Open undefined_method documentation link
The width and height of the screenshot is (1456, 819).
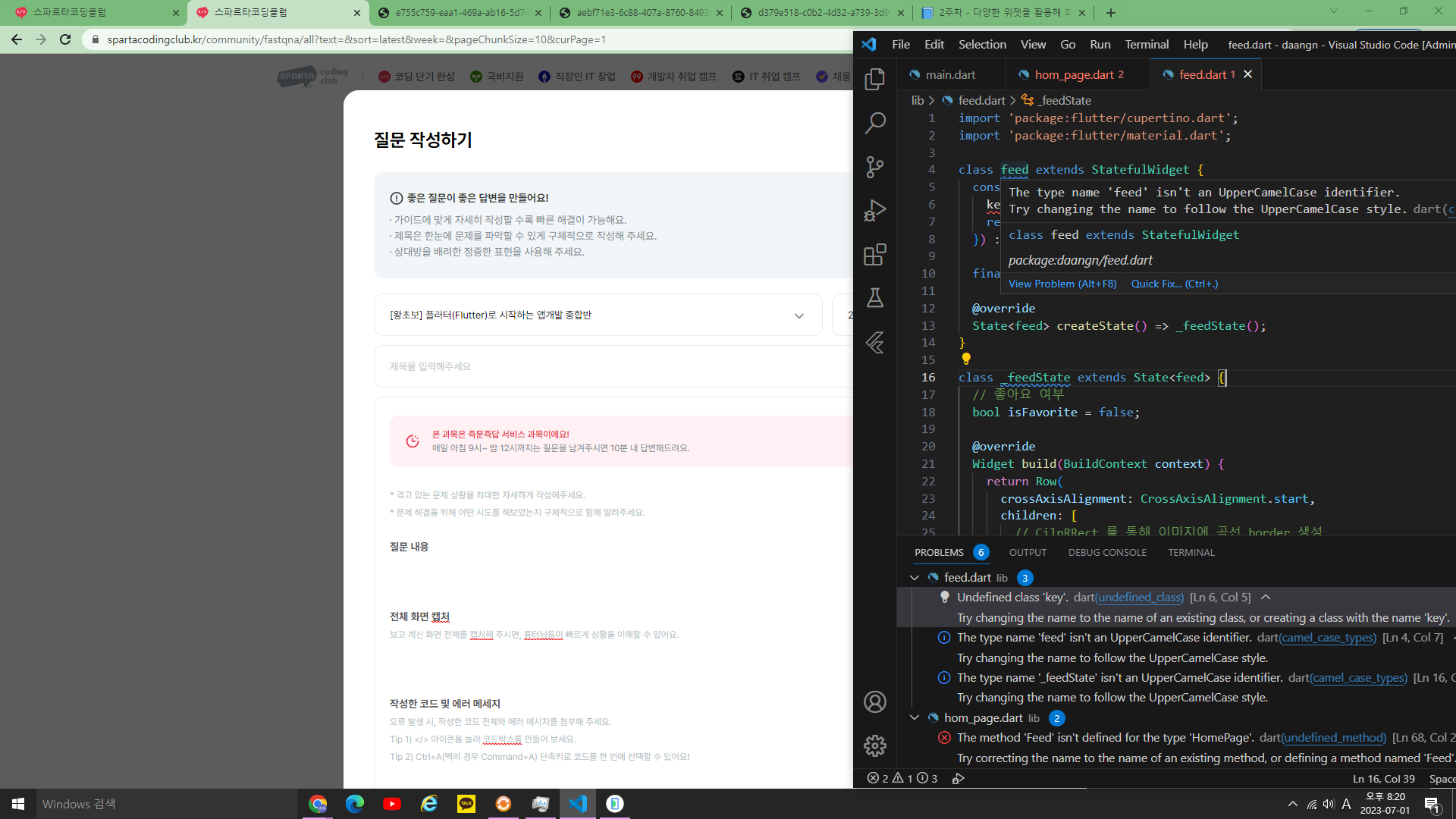(1334, 738)
